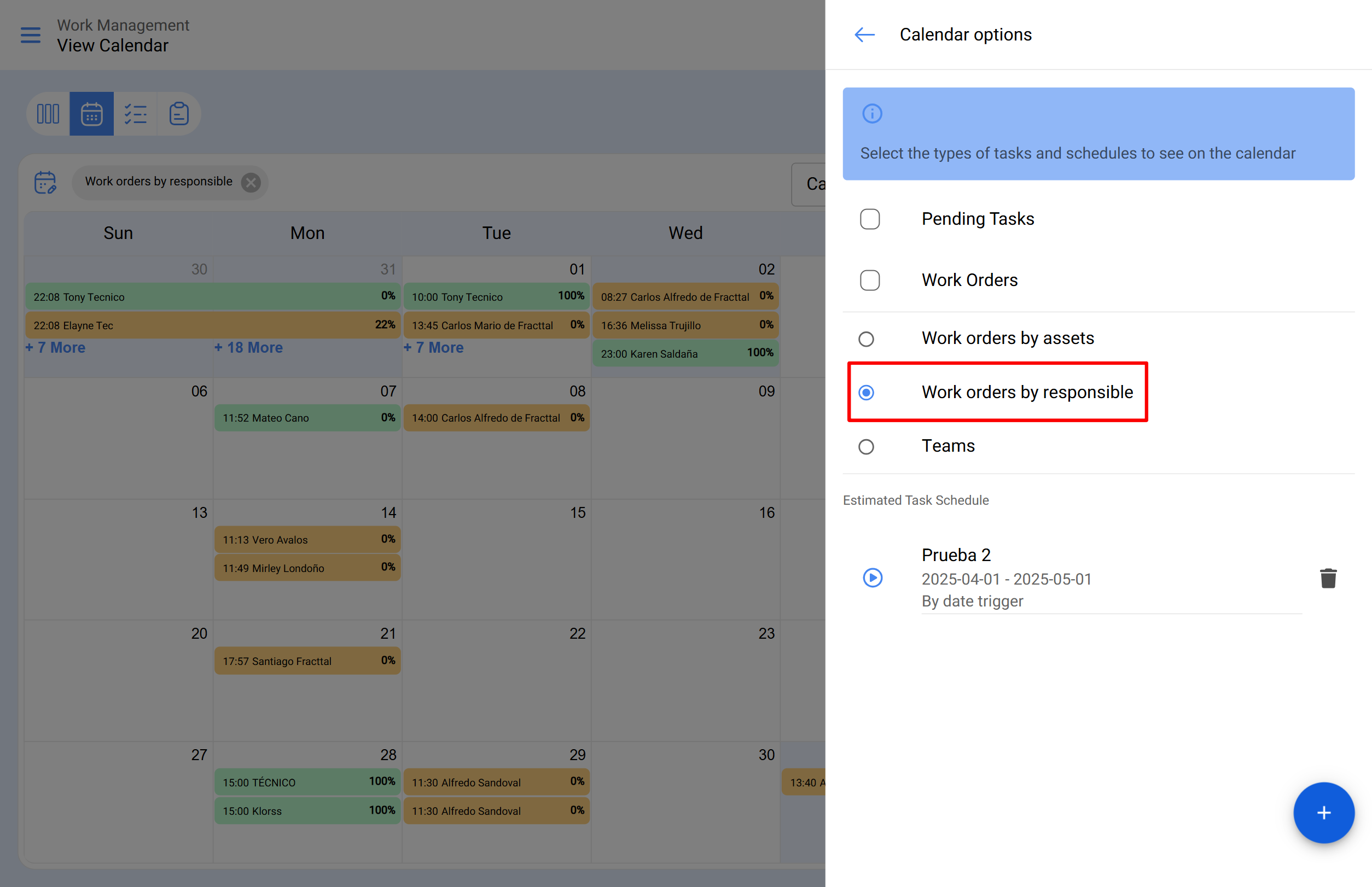Open the 11:49 Mirley Londoño event
The image size is (1372, 887).
click(307, 568)
